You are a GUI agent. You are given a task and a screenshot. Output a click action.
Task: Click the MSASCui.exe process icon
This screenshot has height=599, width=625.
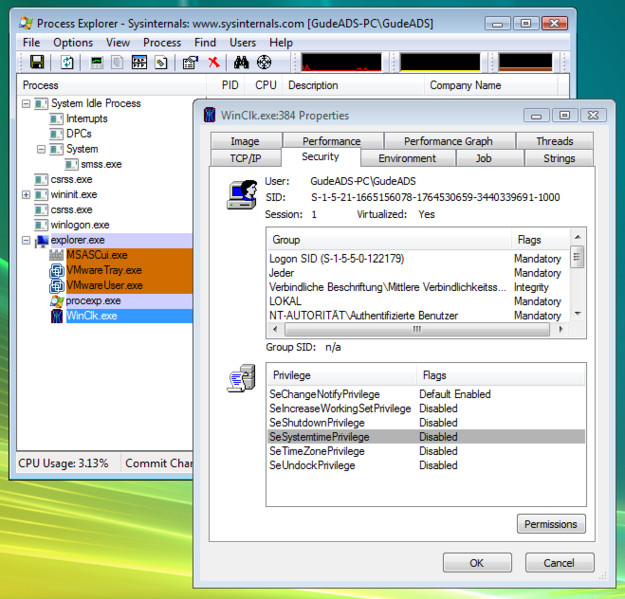pyautogui.click(x=57, y=255)
